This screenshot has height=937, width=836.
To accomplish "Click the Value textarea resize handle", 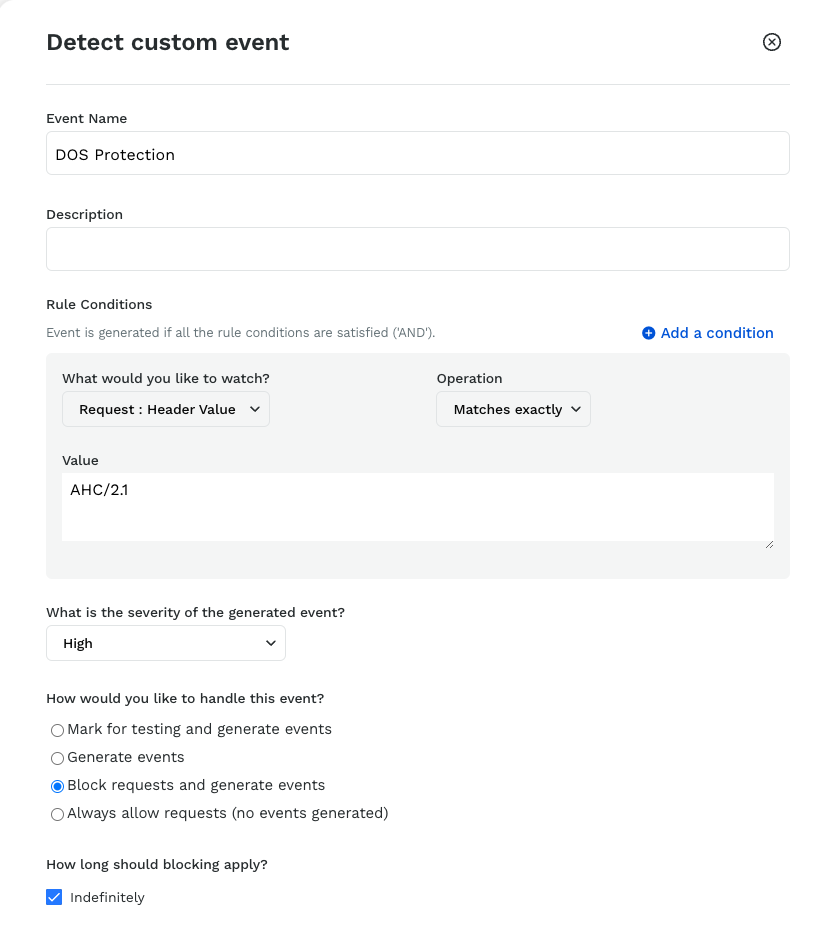I will (x=769, y=544).
